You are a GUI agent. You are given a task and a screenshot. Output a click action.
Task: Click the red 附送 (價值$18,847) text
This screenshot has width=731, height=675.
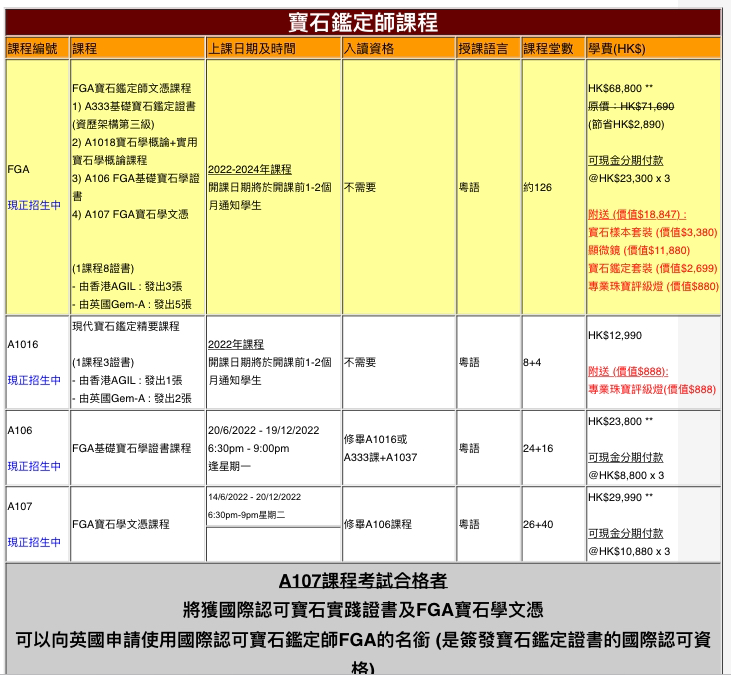tap(637, 214)
